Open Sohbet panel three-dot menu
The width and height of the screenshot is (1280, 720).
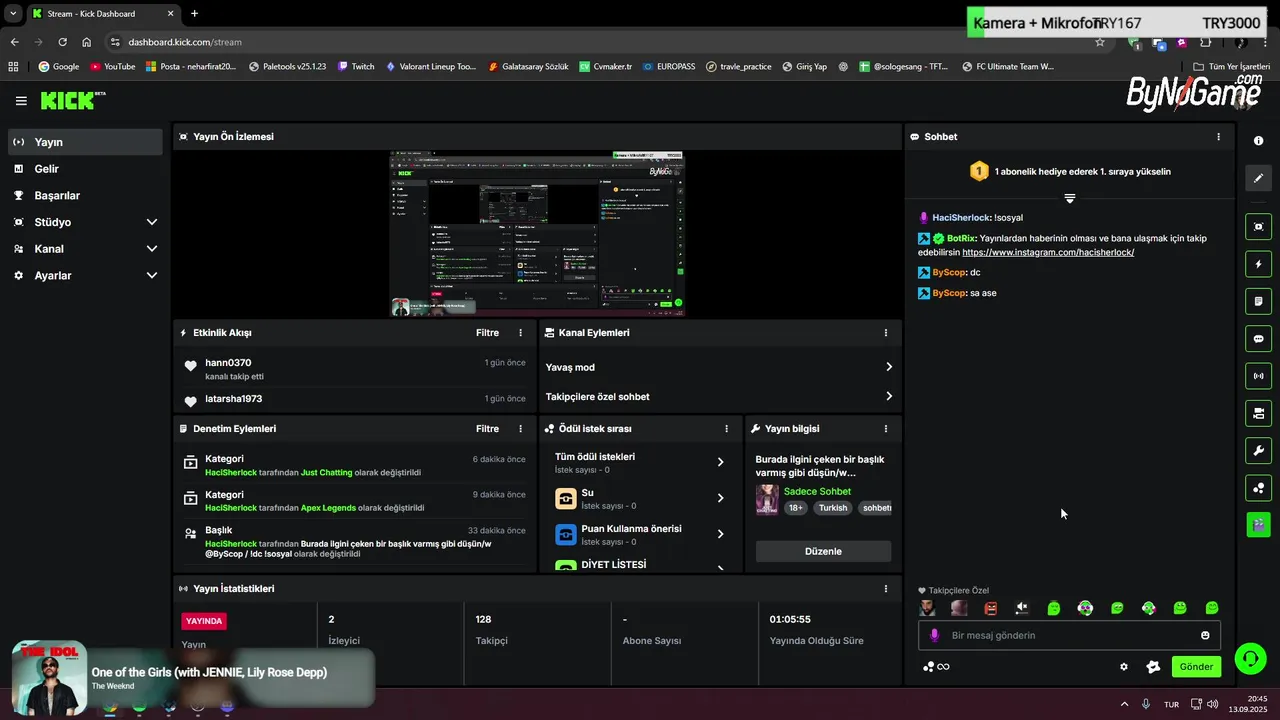coord(1218,137)
